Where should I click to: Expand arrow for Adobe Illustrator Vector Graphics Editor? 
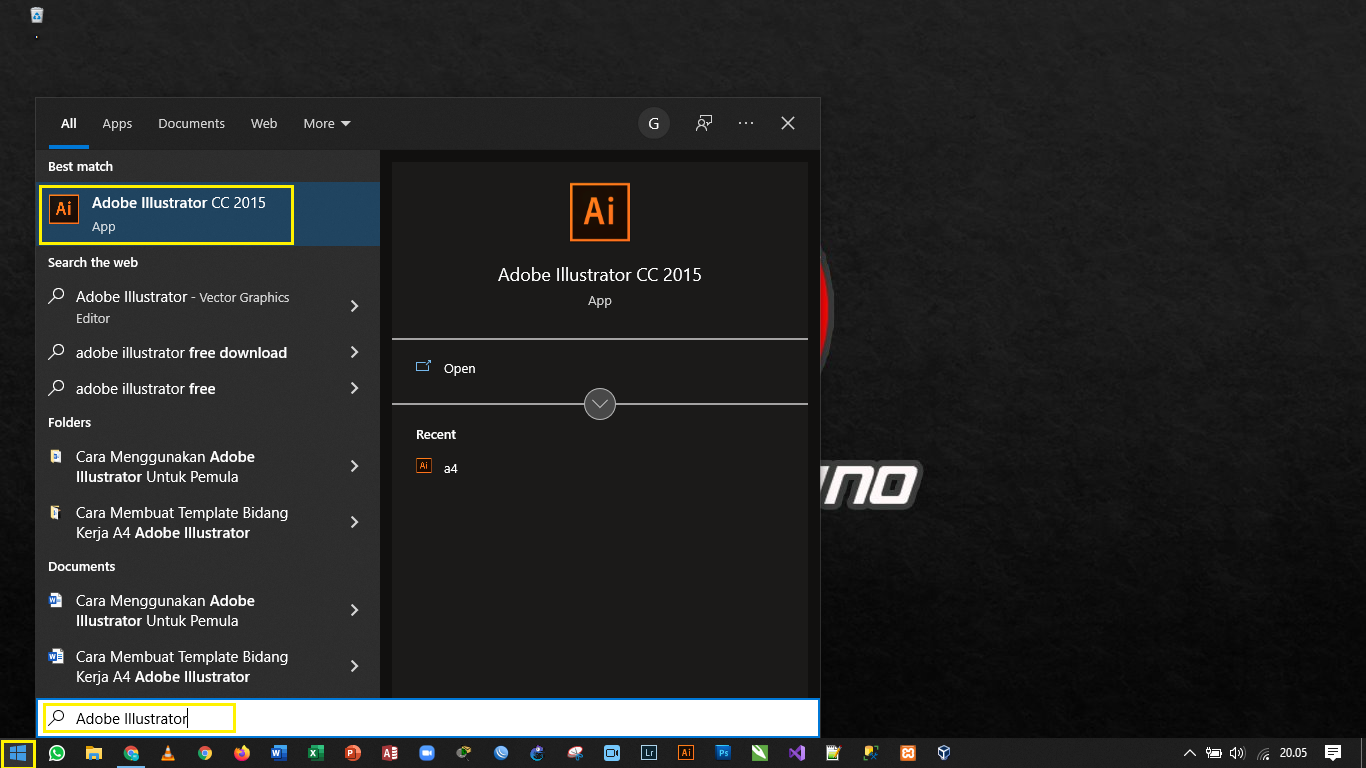[354, 306]
